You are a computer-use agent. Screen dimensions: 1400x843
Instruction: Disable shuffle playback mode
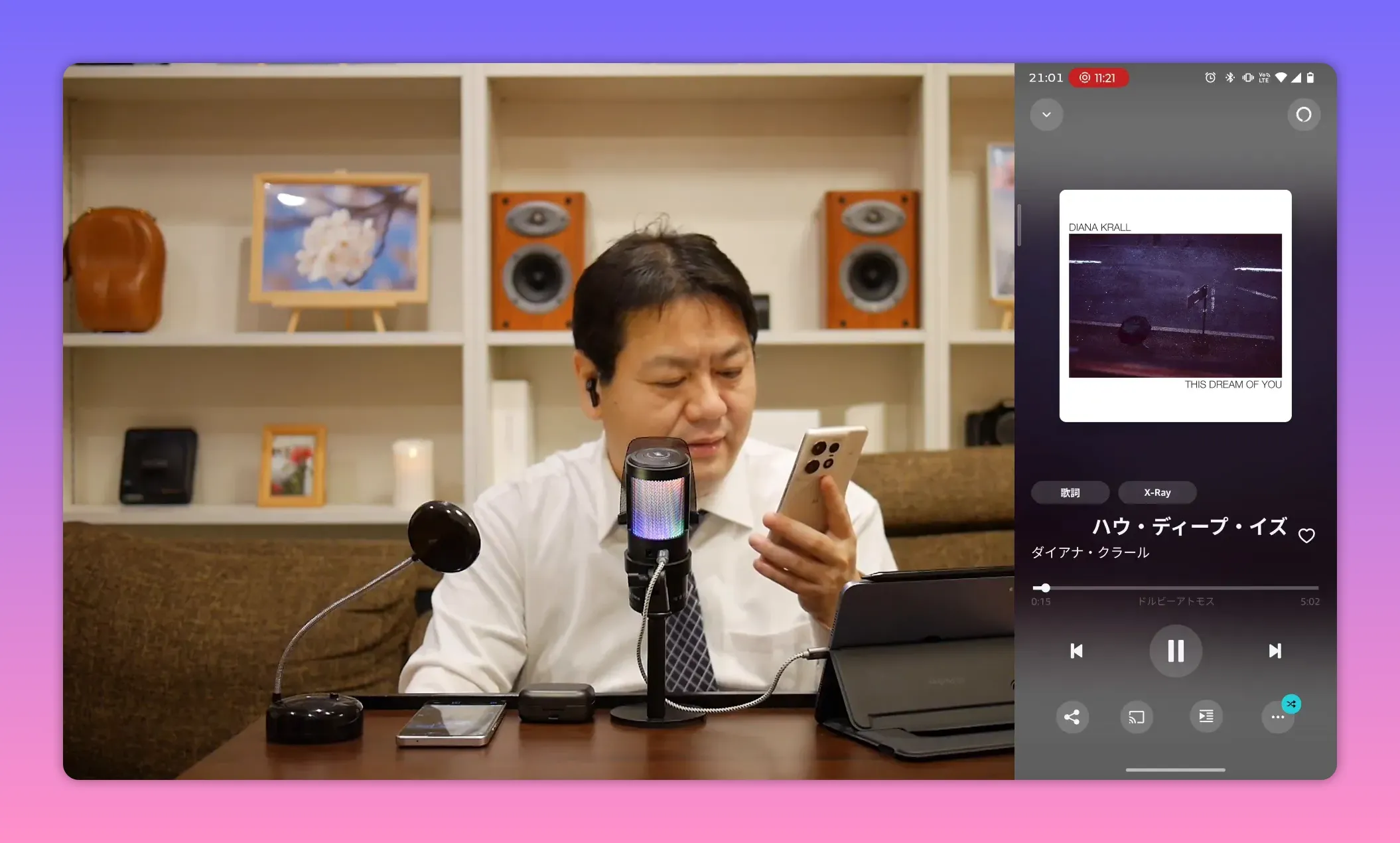coord(1291,704)
